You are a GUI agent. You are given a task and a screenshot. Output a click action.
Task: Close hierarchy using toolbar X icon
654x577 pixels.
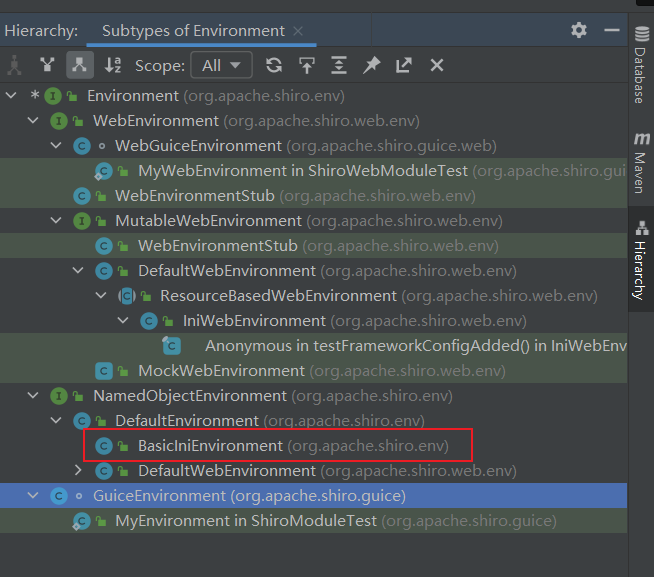[x=437, y=65]
